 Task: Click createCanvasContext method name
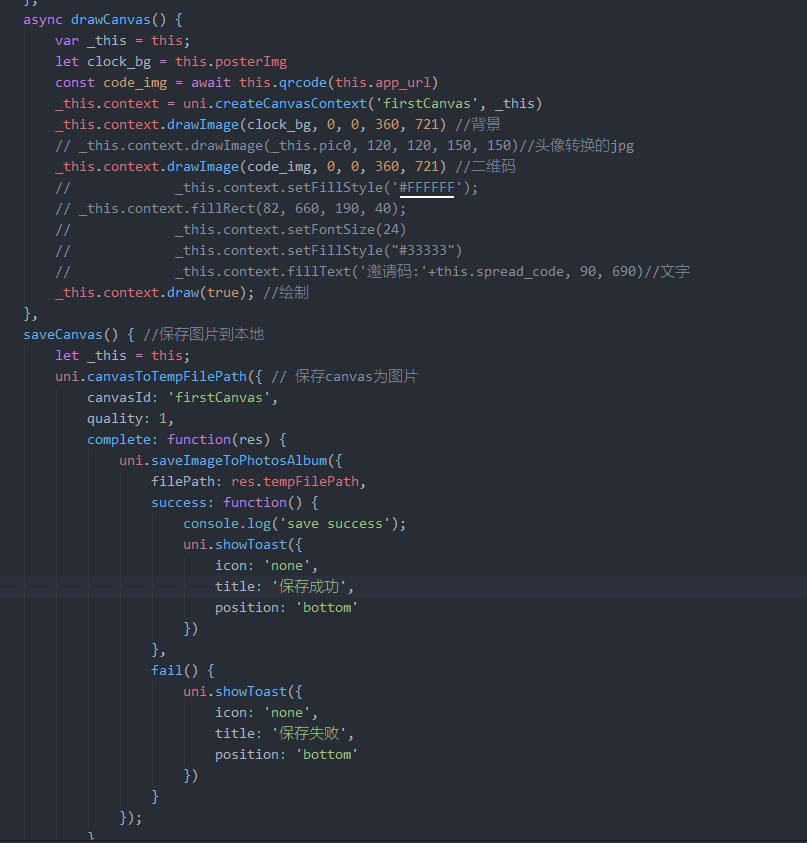pyautogui.click(x=291, y=104)
